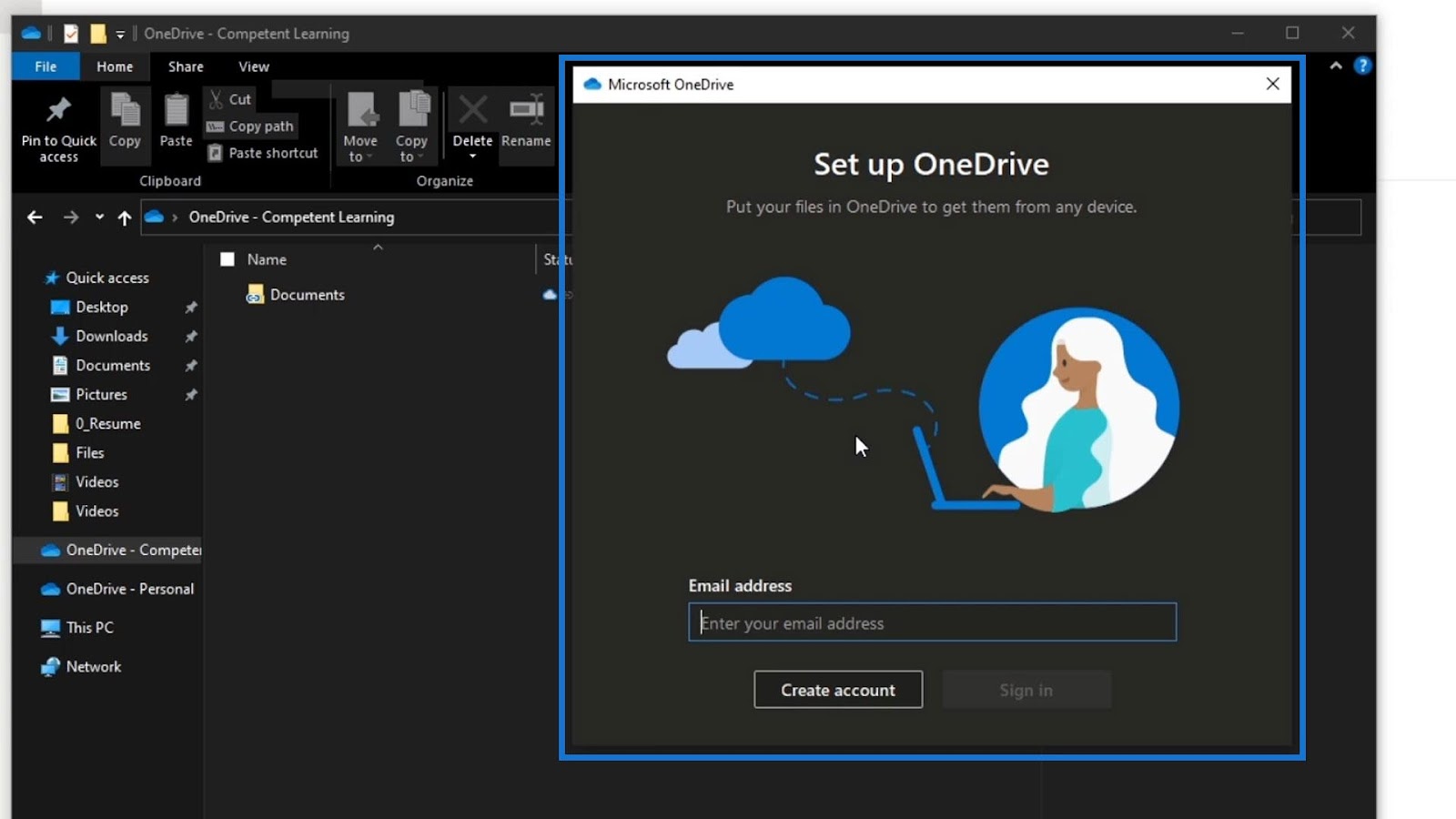Image resolution: width=1456 pixels, height=819 pixels.
Task: Click the Copy ribbon icon
Action: [125, 110]
